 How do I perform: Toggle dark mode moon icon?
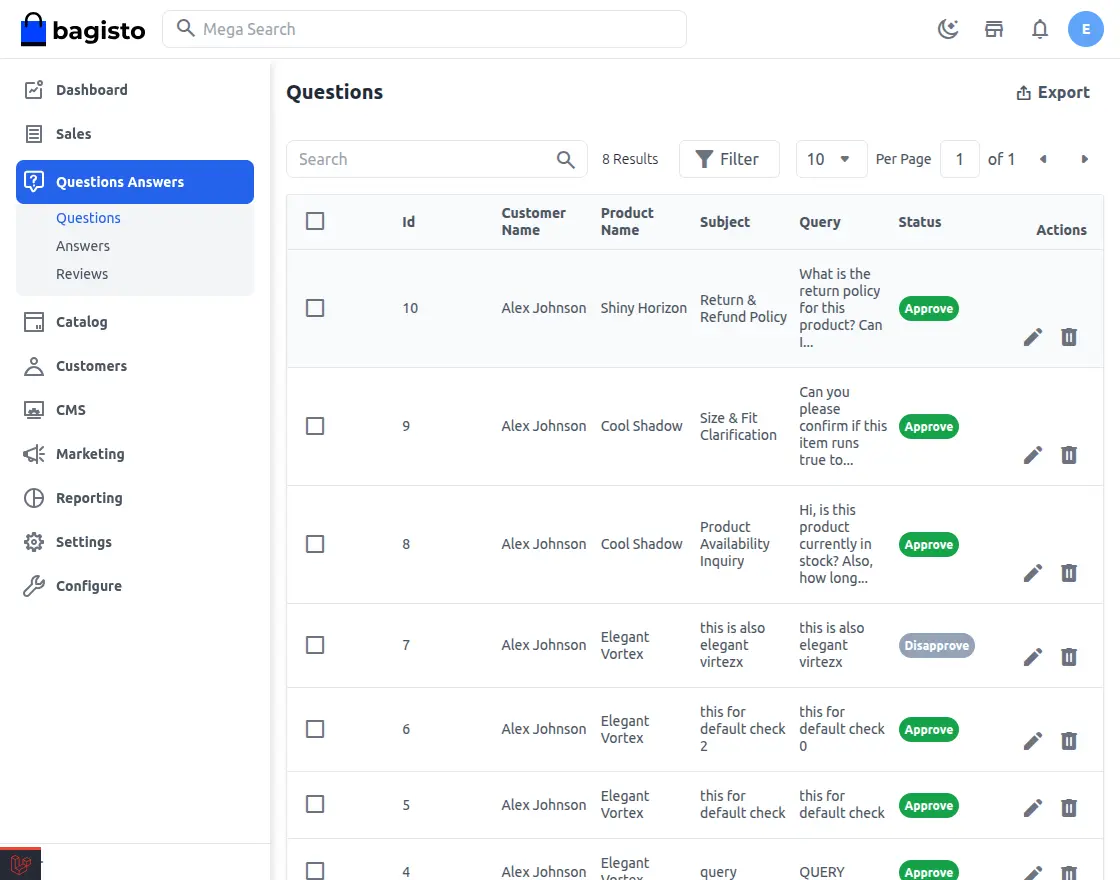coord(948,29)
